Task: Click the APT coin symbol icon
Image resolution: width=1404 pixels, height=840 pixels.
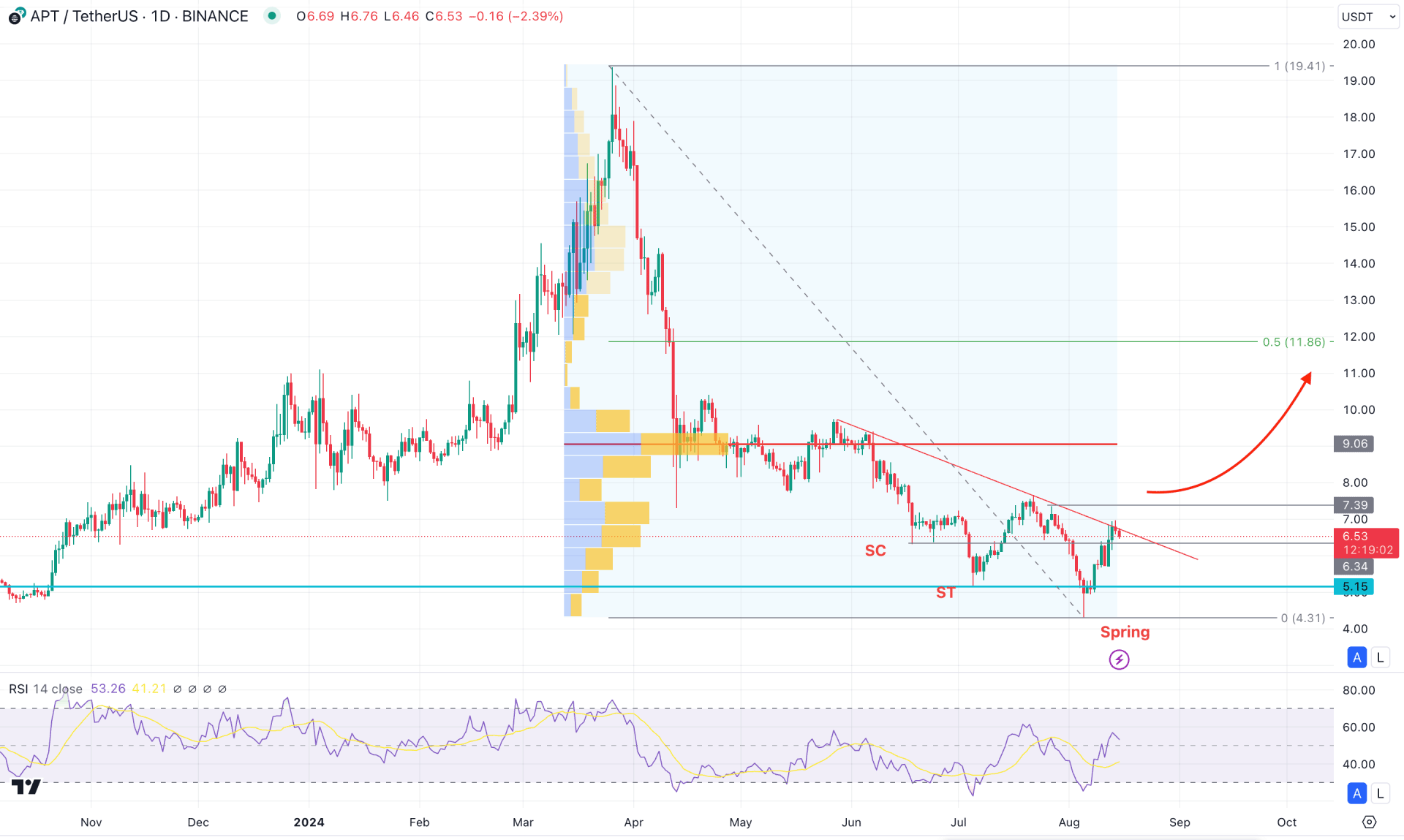Action: [x=16, y=16]
